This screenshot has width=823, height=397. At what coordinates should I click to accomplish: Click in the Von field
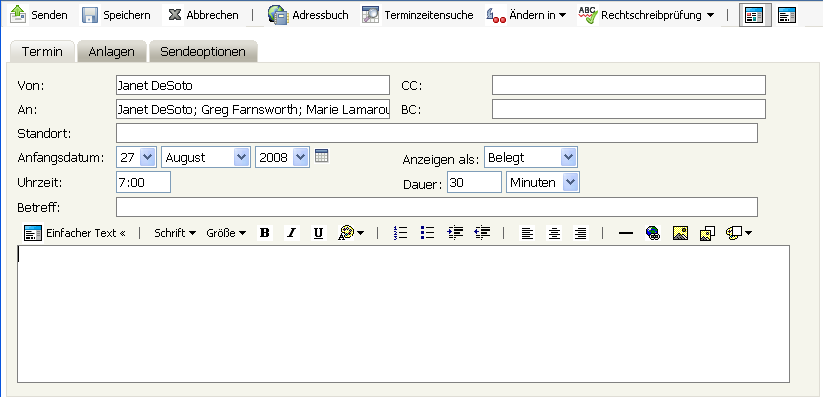point(253,85)
